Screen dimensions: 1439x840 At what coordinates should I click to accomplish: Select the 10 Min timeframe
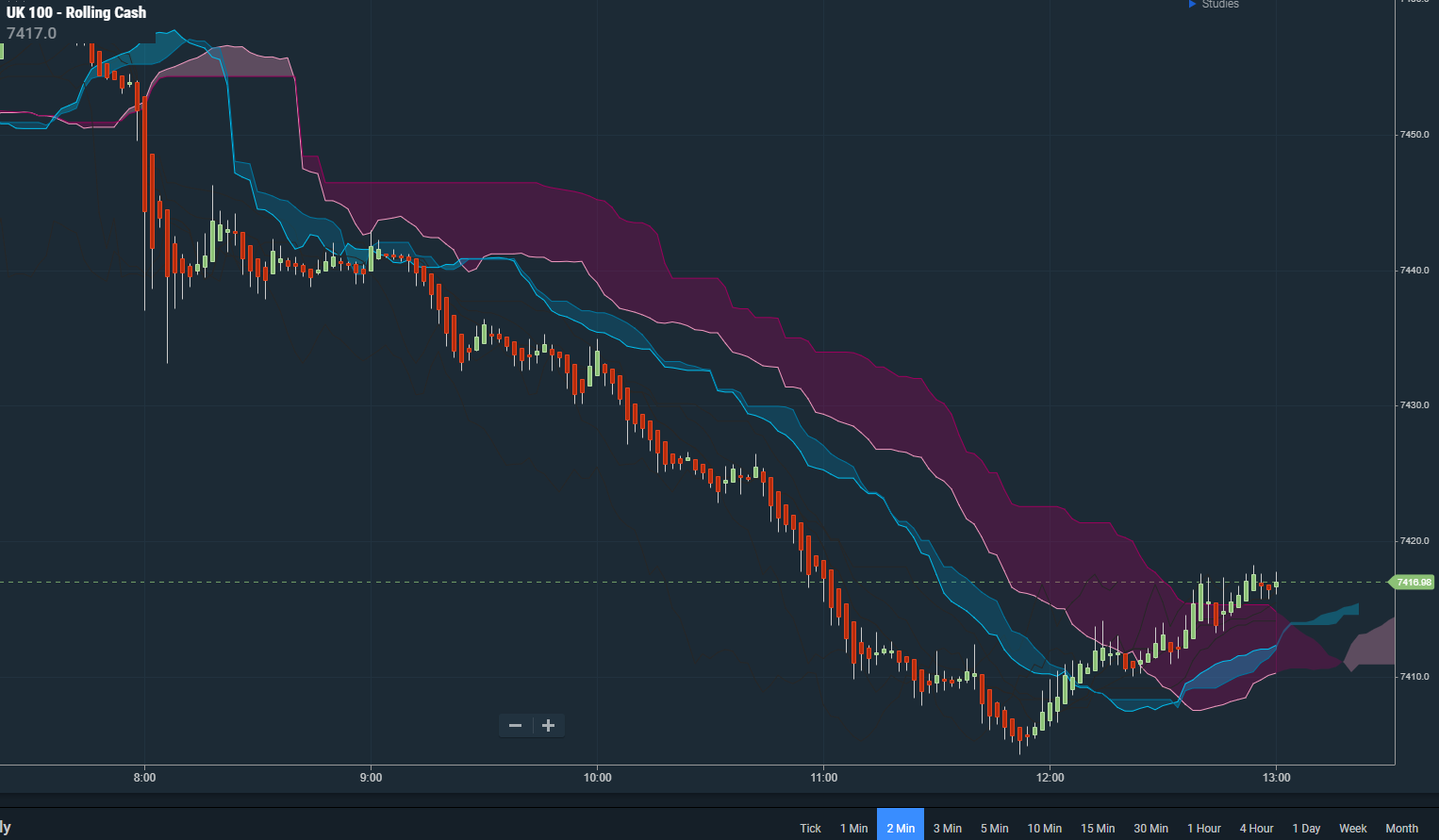click(x=1044, y=828)
